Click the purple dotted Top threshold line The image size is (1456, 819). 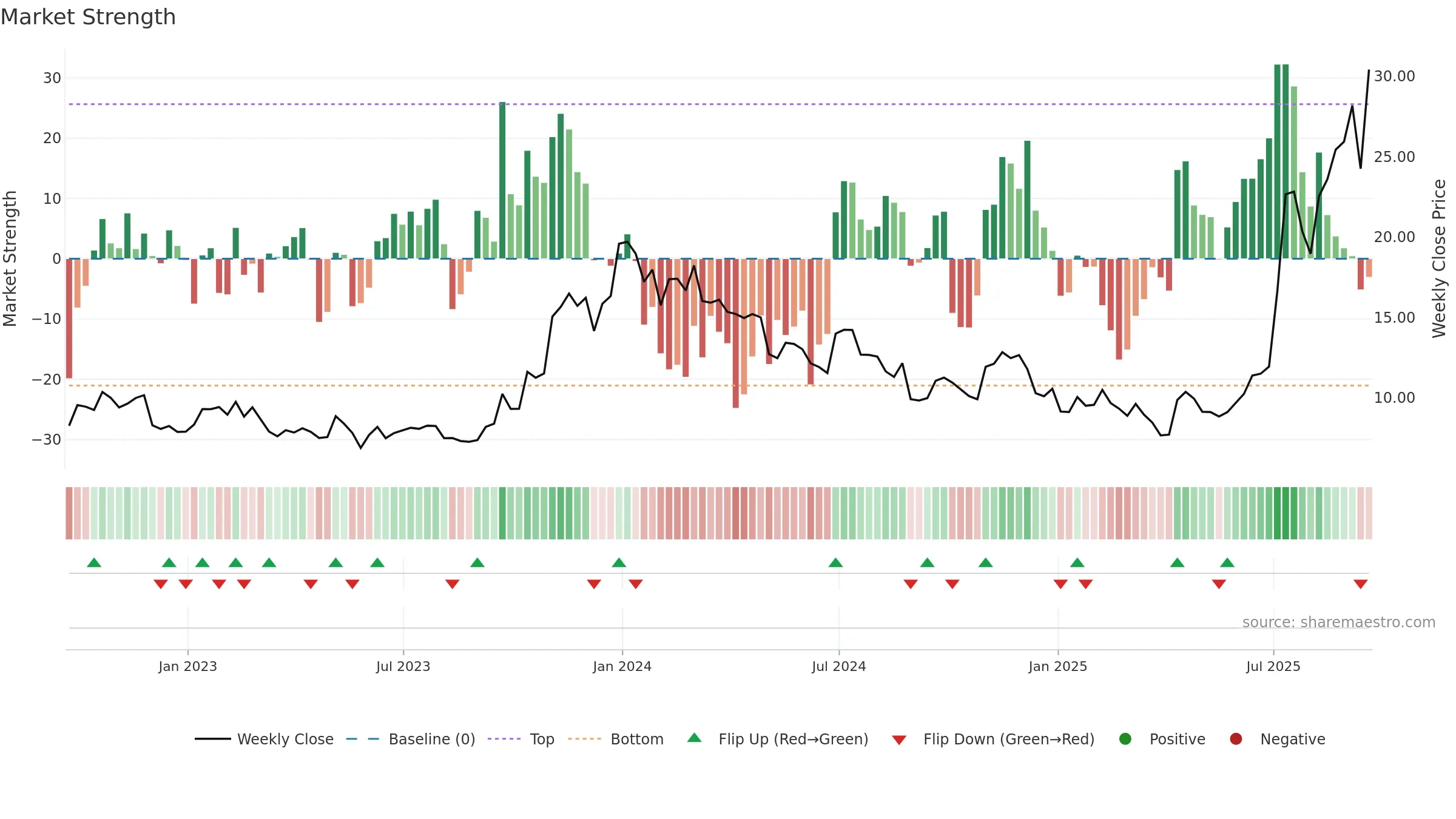[x=719, y=104]
